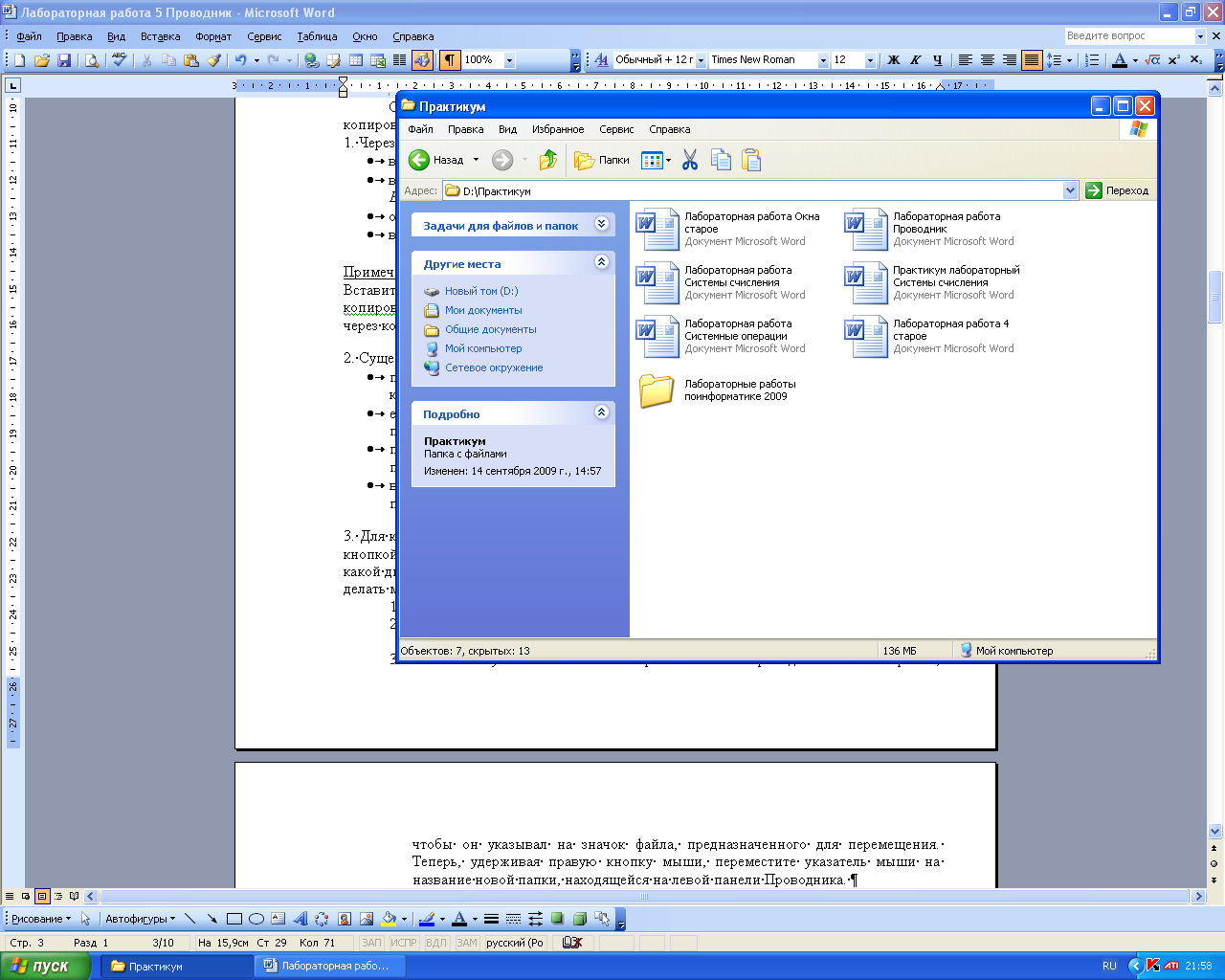Open Times New Roman font dropdown
The image size is (1225, 980).
click(823, 60)
